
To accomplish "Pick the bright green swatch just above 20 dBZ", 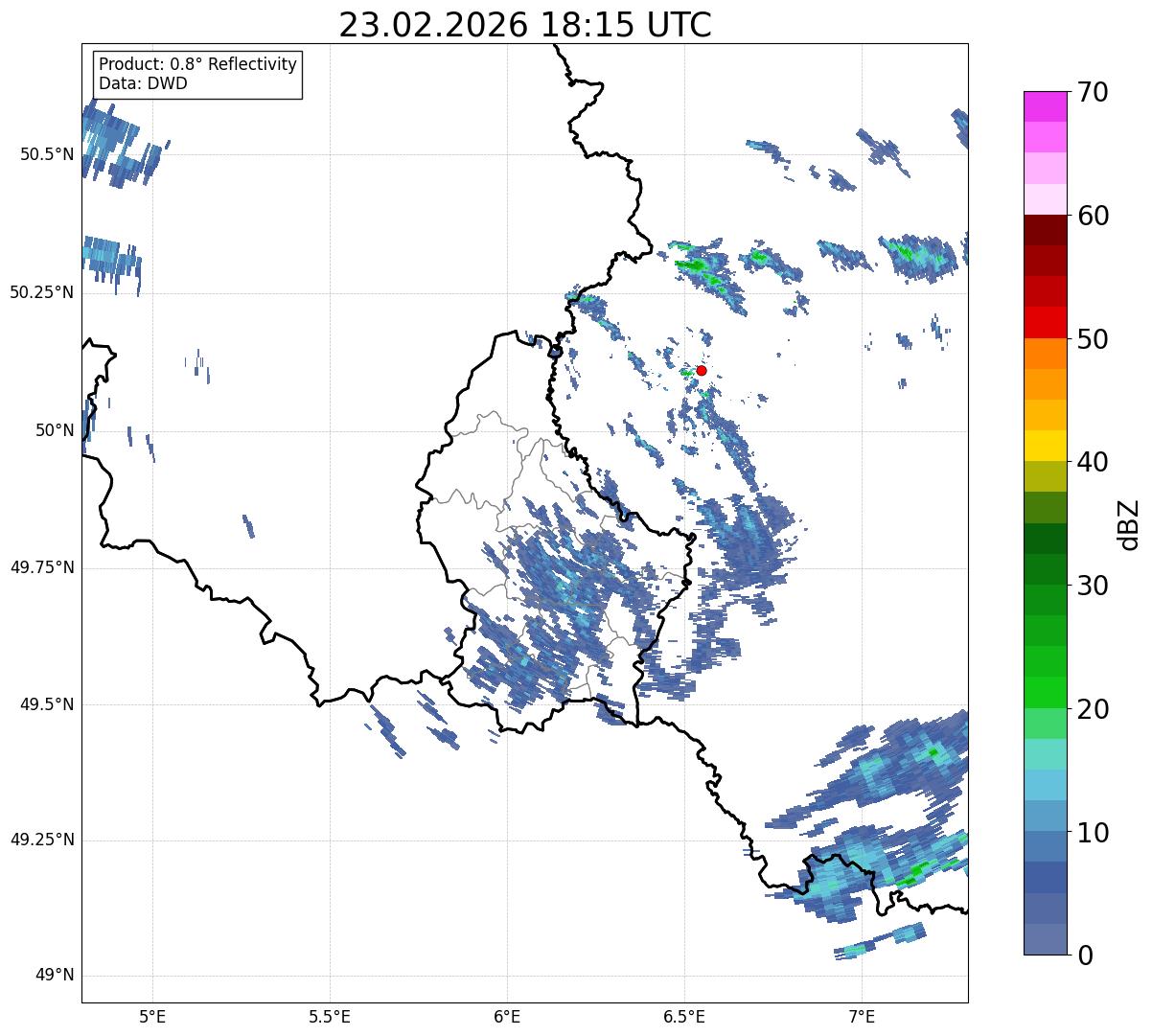I will [x=1045, y=692].
